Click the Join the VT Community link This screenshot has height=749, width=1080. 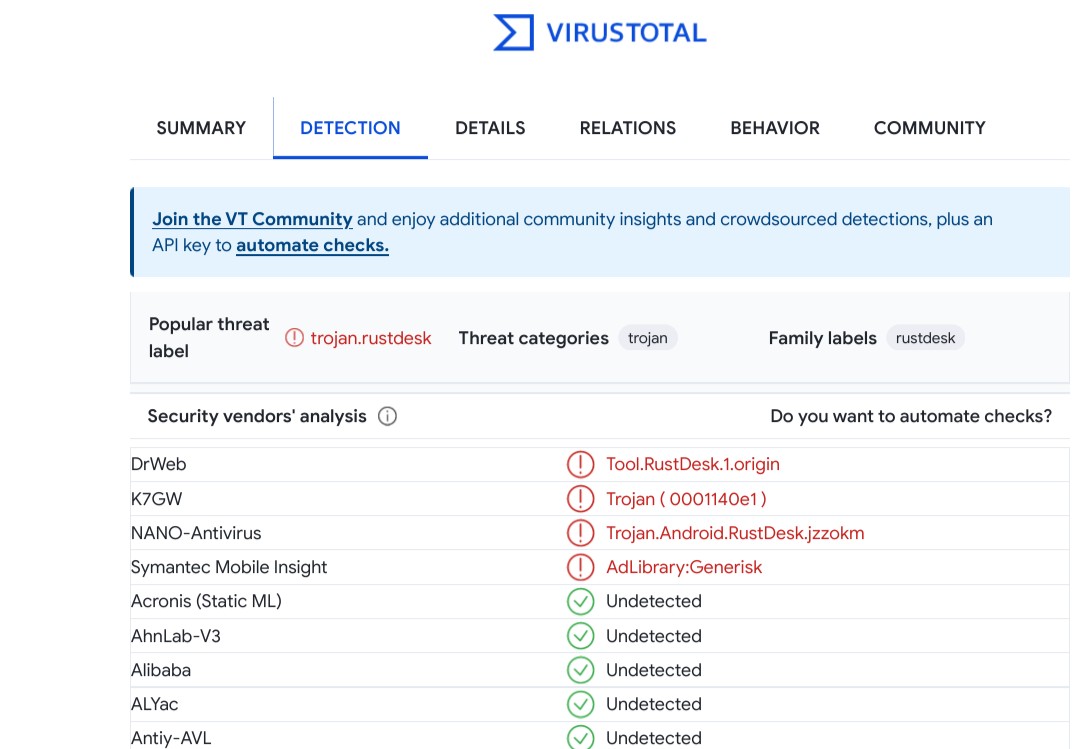252,219
